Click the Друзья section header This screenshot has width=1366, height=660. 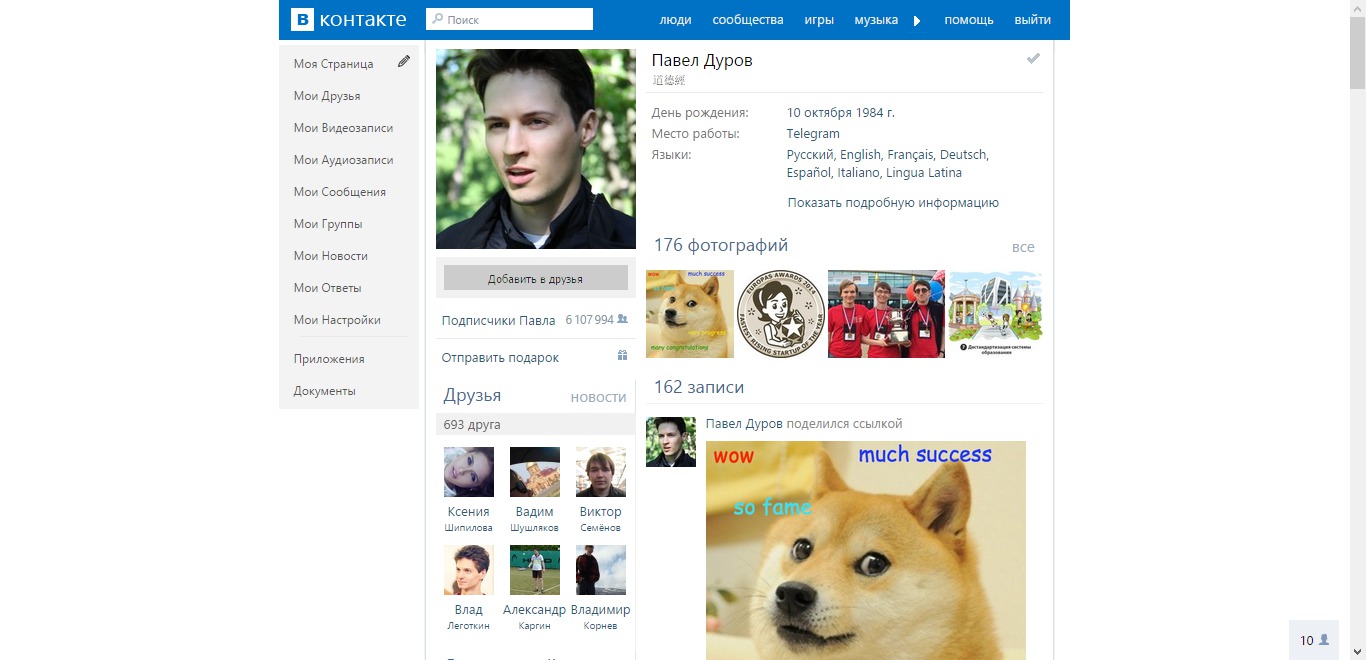[x=472, y=396]
